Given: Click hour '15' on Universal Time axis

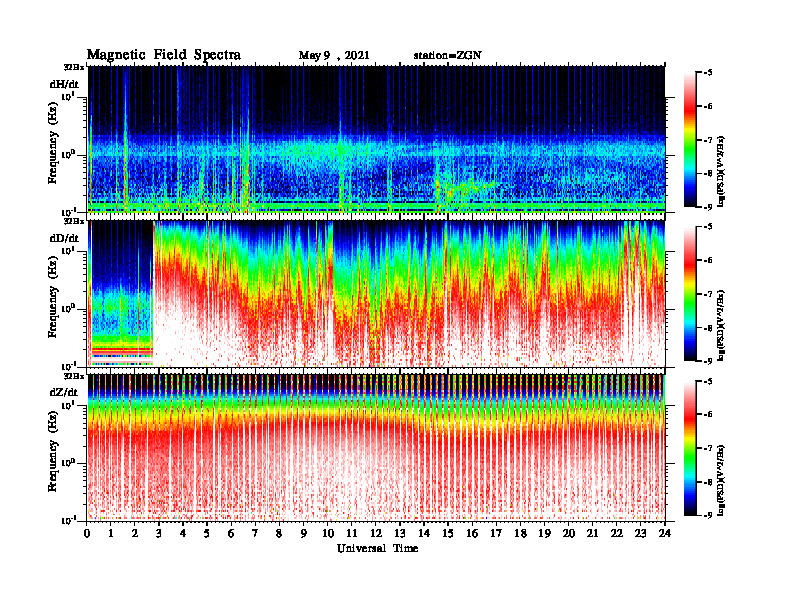Looking at the screenshot, I should (x=448, y=534).
